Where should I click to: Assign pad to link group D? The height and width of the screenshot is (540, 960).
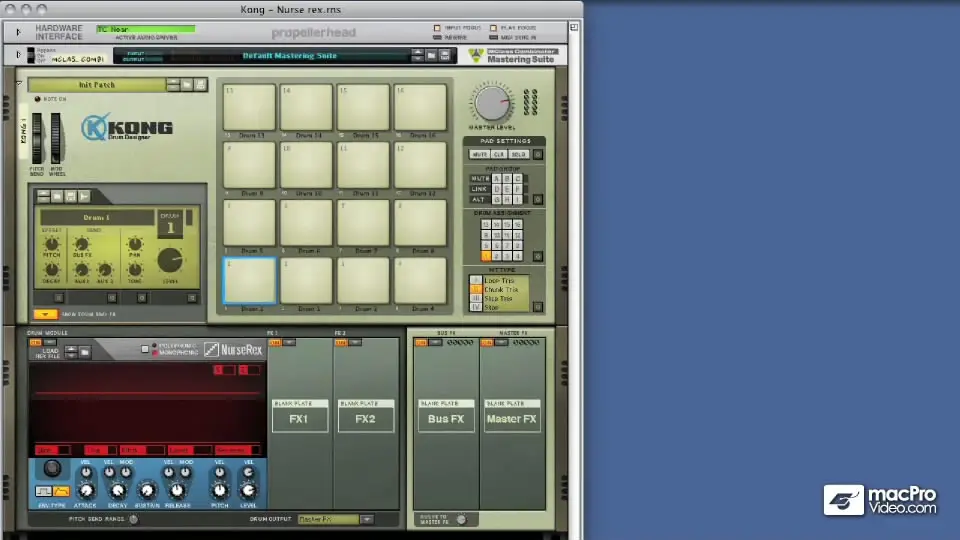tap(497, 189)
